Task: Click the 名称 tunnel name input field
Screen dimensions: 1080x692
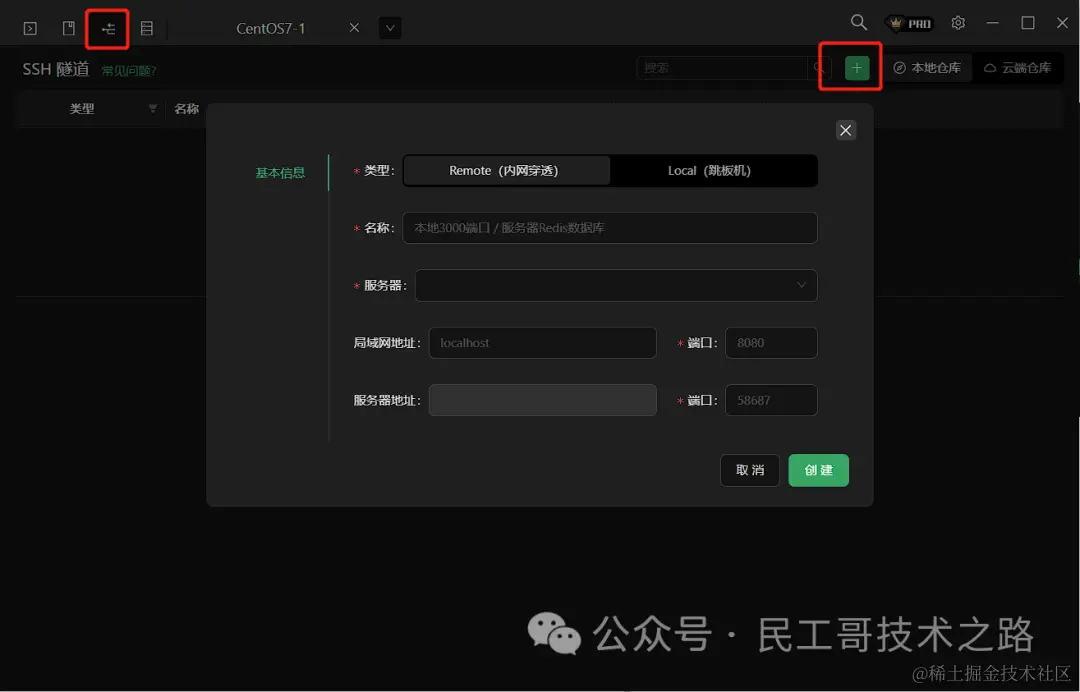Action: (x=610, y=228)
